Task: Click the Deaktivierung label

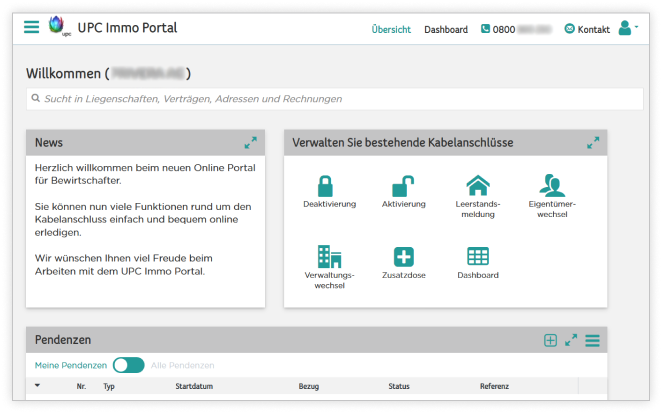Action: (329, 204)
